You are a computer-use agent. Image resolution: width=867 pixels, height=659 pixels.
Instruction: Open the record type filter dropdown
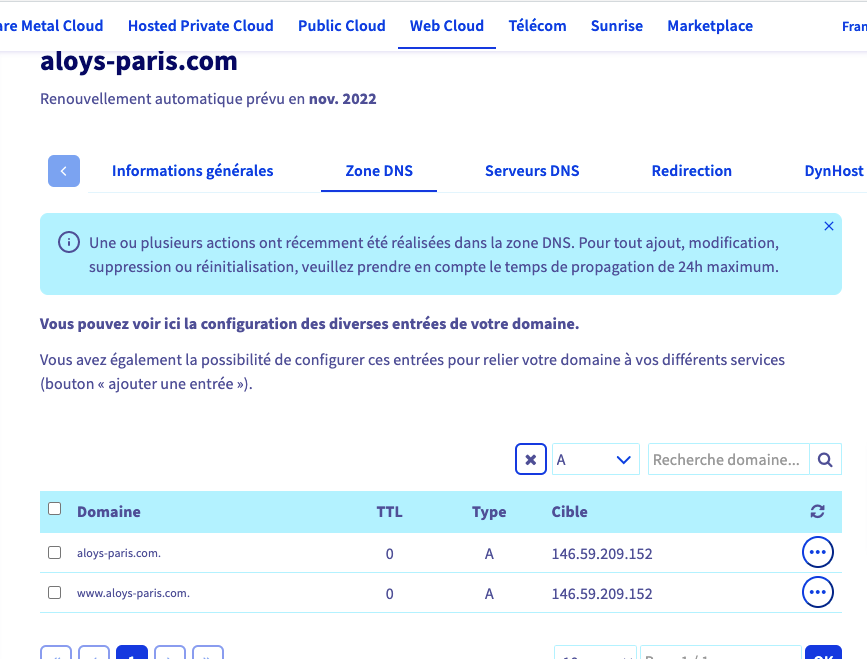596,460
